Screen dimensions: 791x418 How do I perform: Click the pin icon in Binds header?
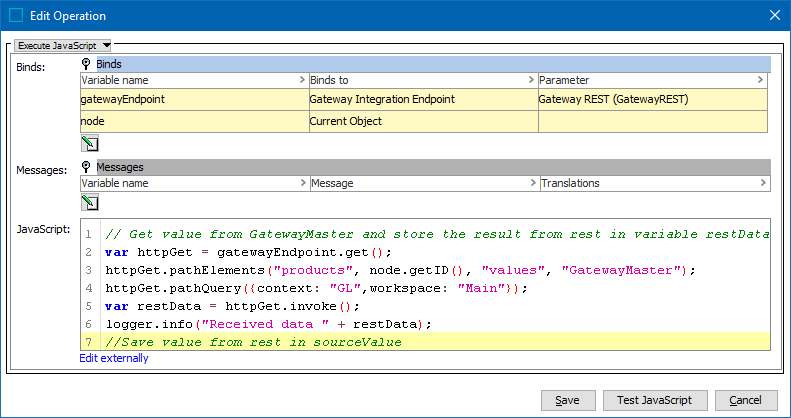[x=87, y=64]
